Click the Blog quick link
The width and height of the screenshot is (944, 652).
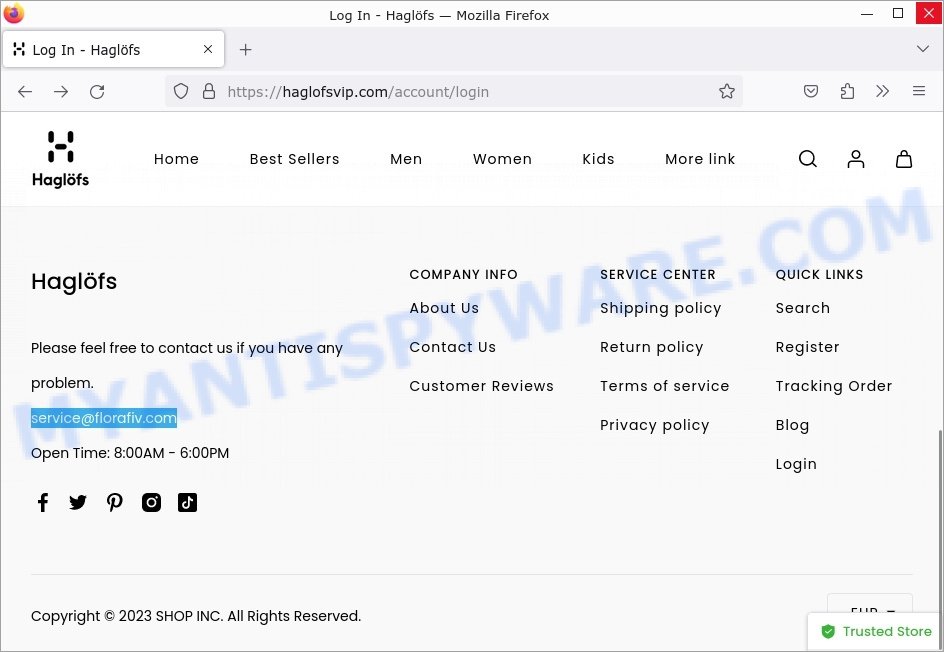click(792, 425)
